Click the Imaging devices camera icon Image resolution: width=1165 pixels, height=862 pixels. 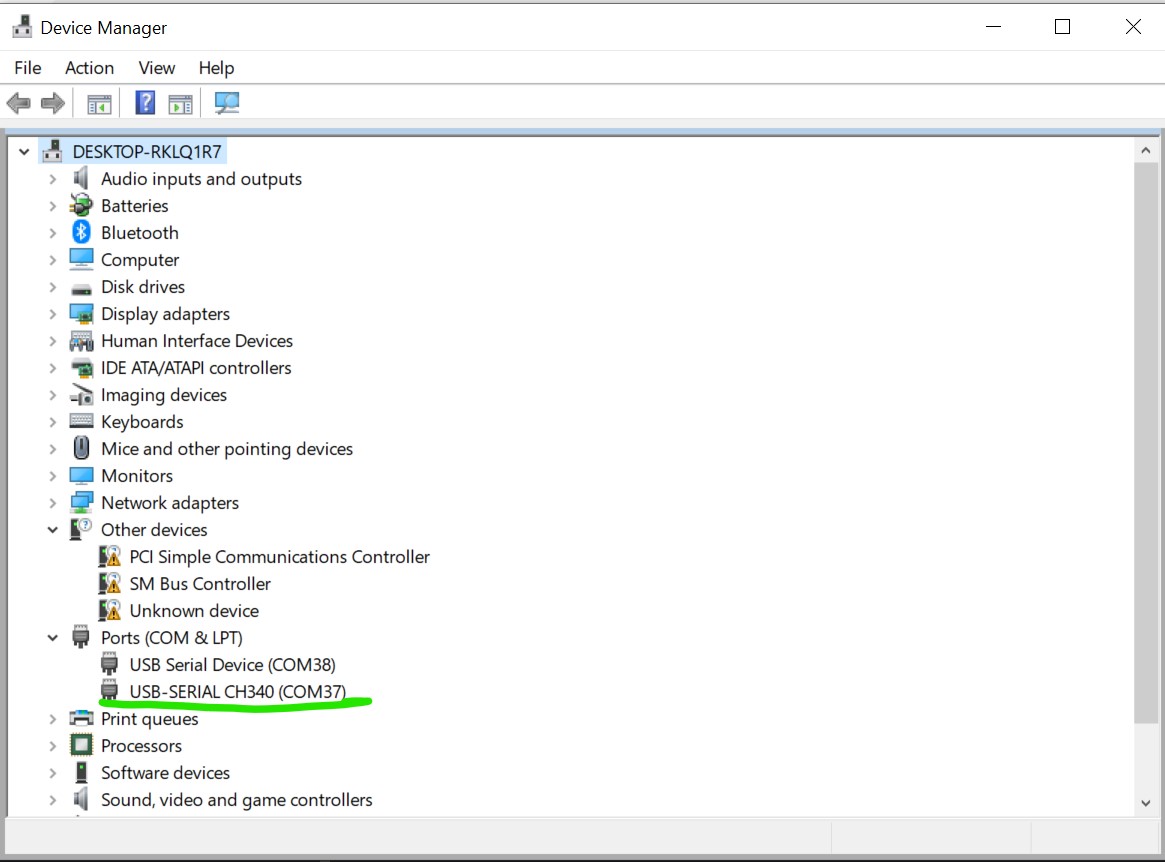(81, 395)
